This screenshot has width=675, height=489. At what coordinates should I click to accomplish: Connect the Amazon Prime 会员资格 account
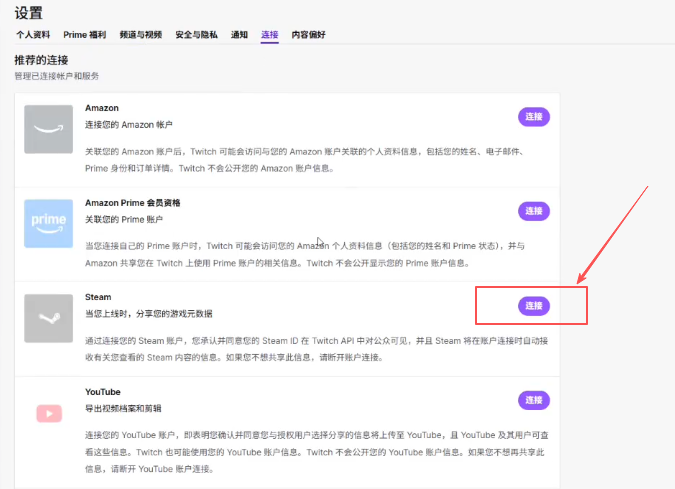pyautogui.click(x=533, y=211)
